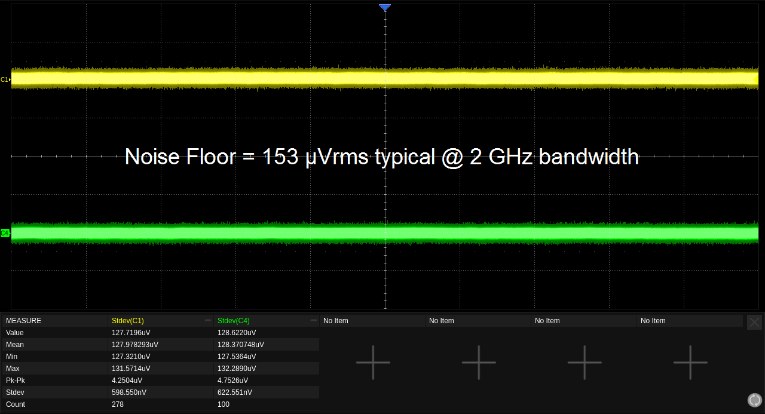
Task: Select the 'Value' row label
Action: (14, 333)
